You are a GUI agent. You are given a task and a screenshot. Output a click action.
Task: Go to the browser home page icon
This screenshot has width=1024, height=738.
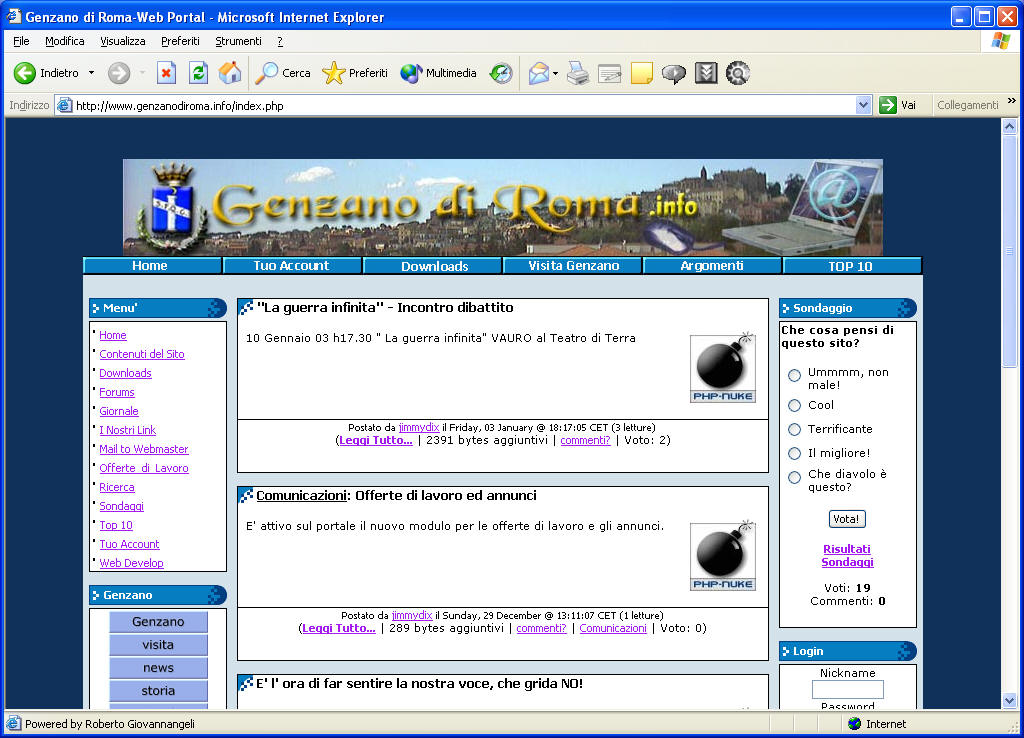[230, 73]
